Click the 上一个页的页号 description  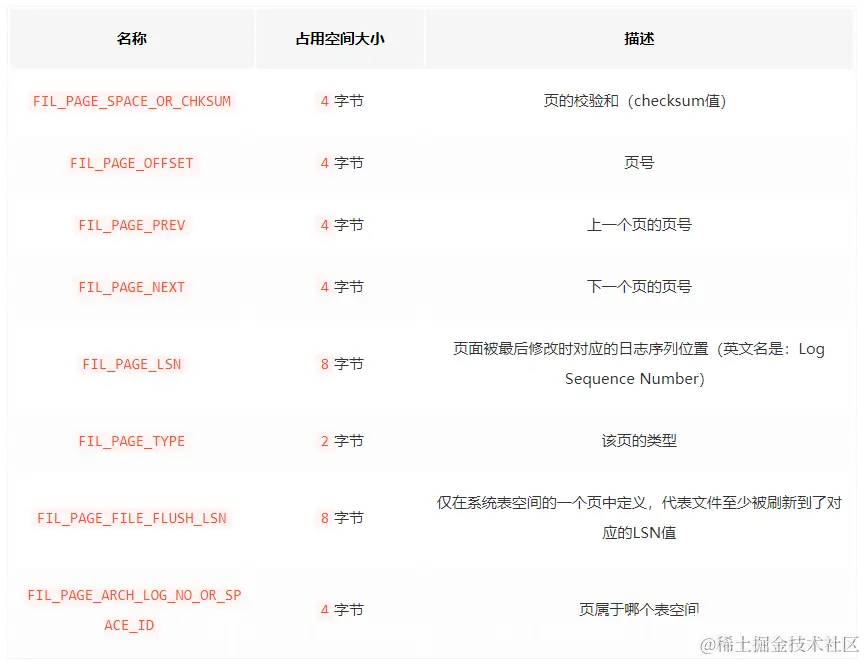tap(638, 225)
